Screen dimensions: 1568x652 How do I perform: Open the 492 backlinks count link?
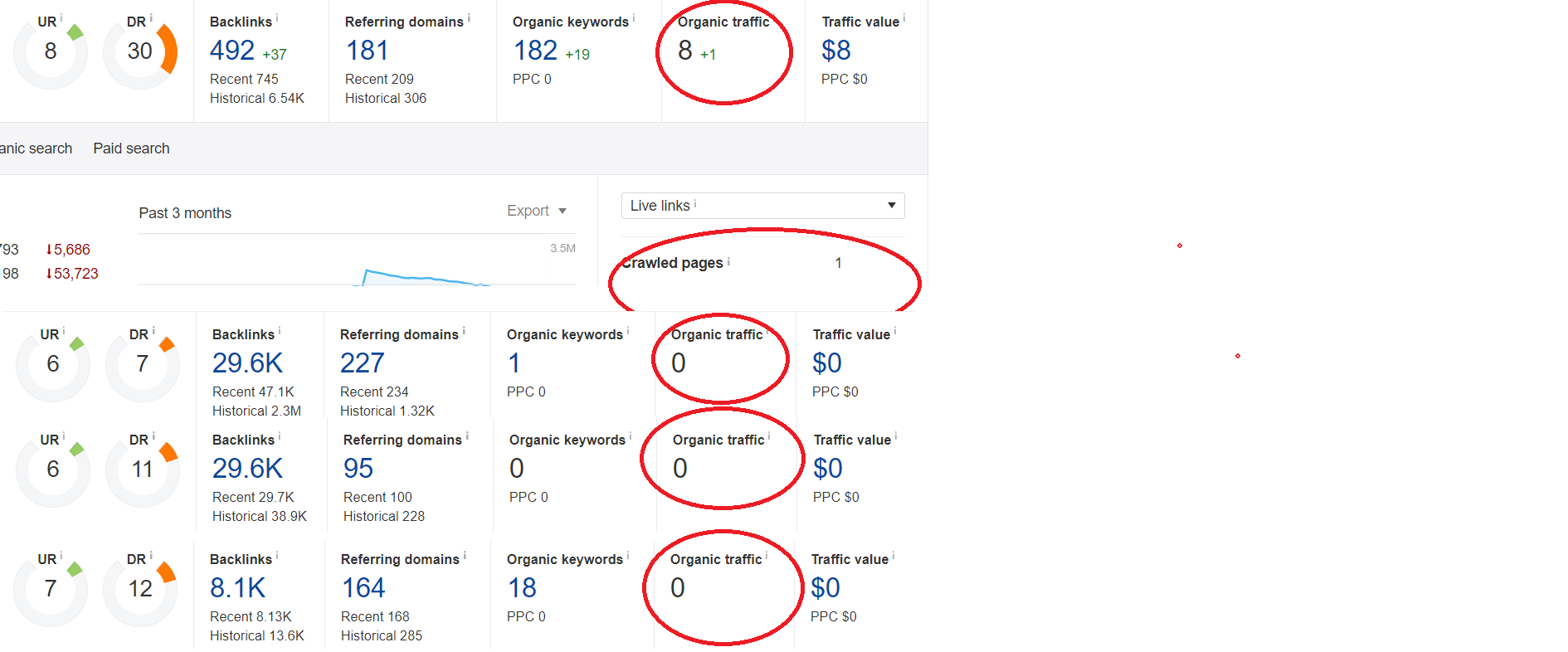pos(232,51)
